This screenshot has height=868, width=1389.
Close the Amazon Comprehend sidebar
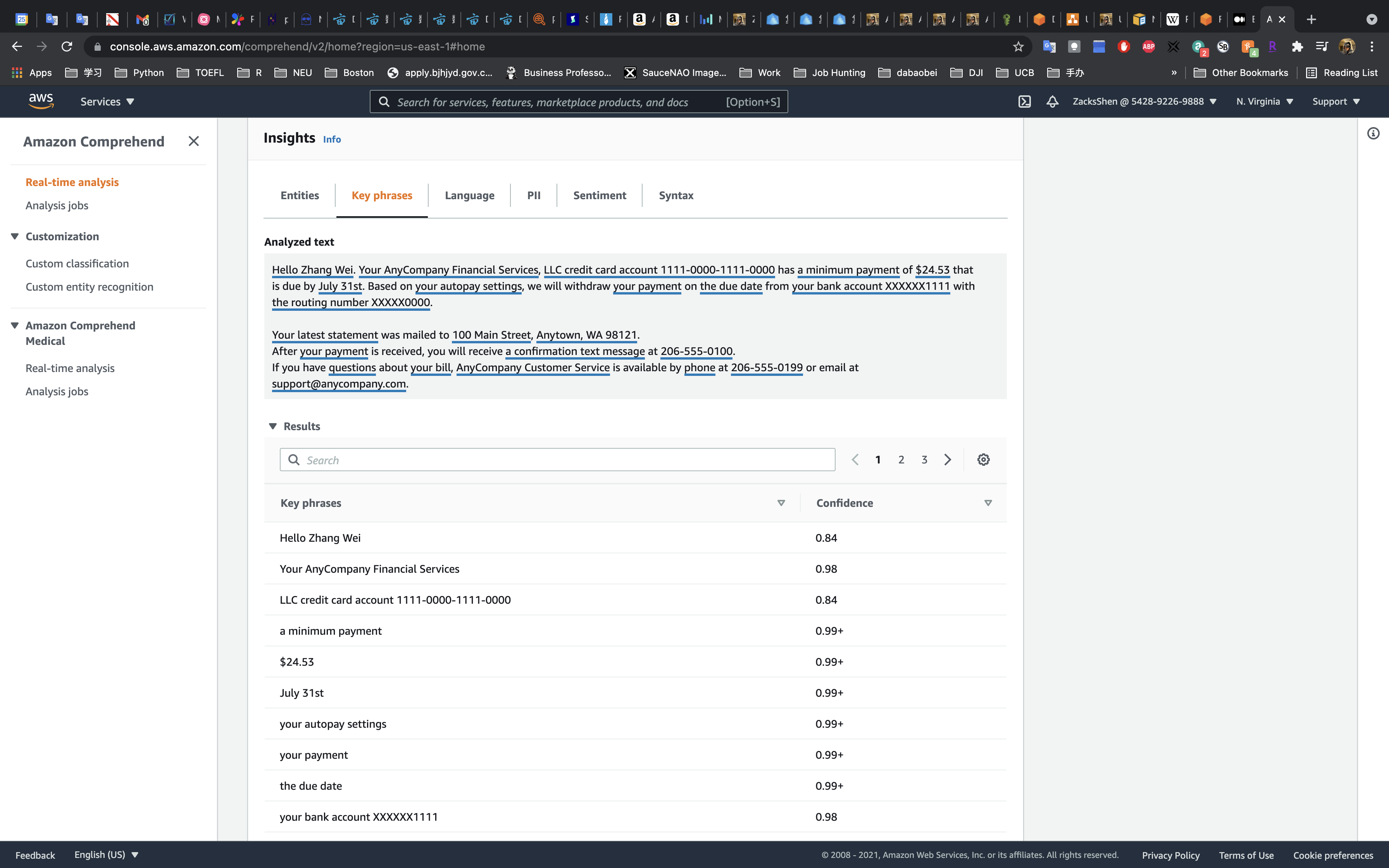(193, 141)
